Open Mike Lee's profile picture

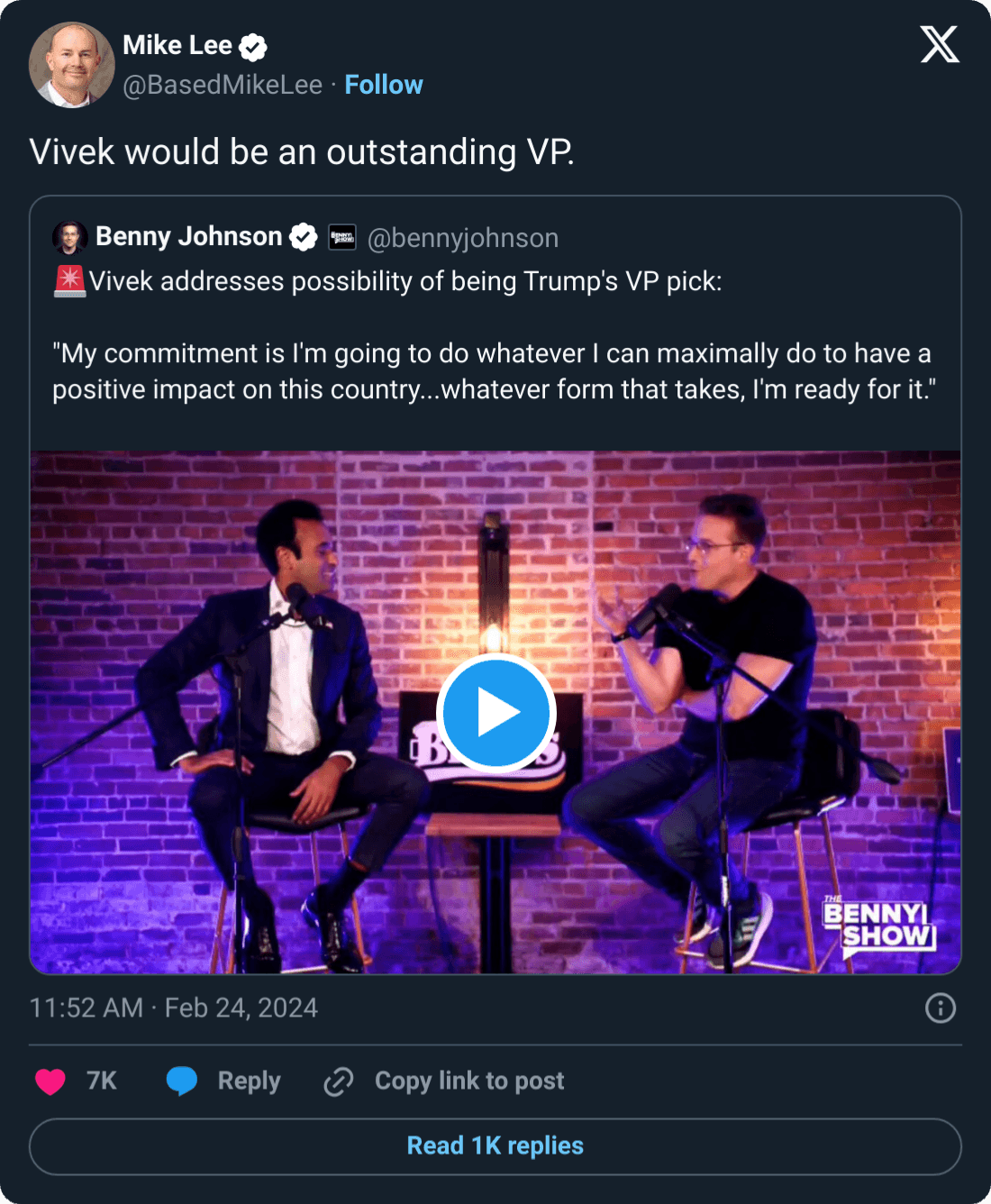click(x=72, y=65)
